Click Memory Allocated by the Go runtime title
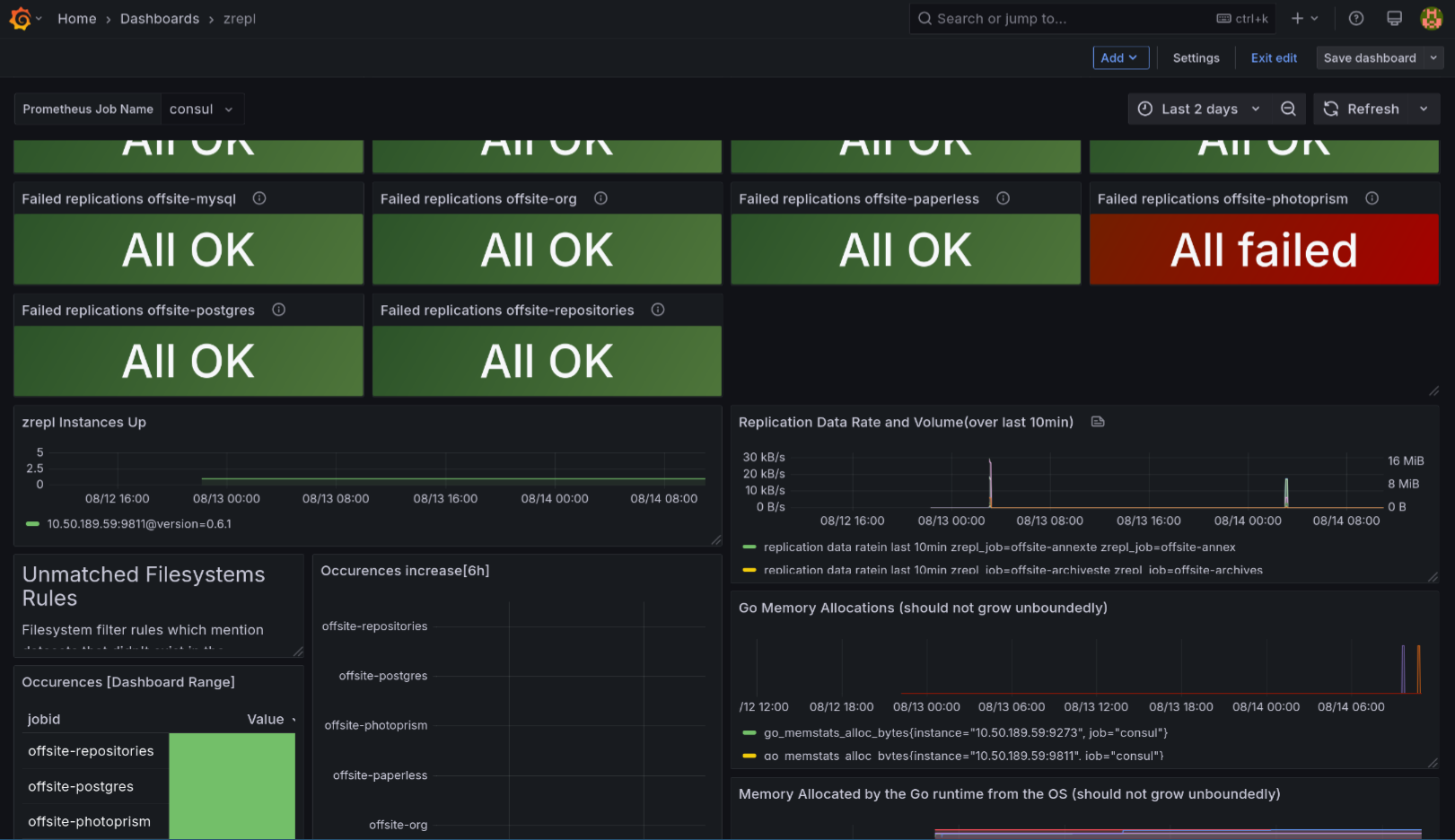Screen dimensions: 1455x840 1009,793
